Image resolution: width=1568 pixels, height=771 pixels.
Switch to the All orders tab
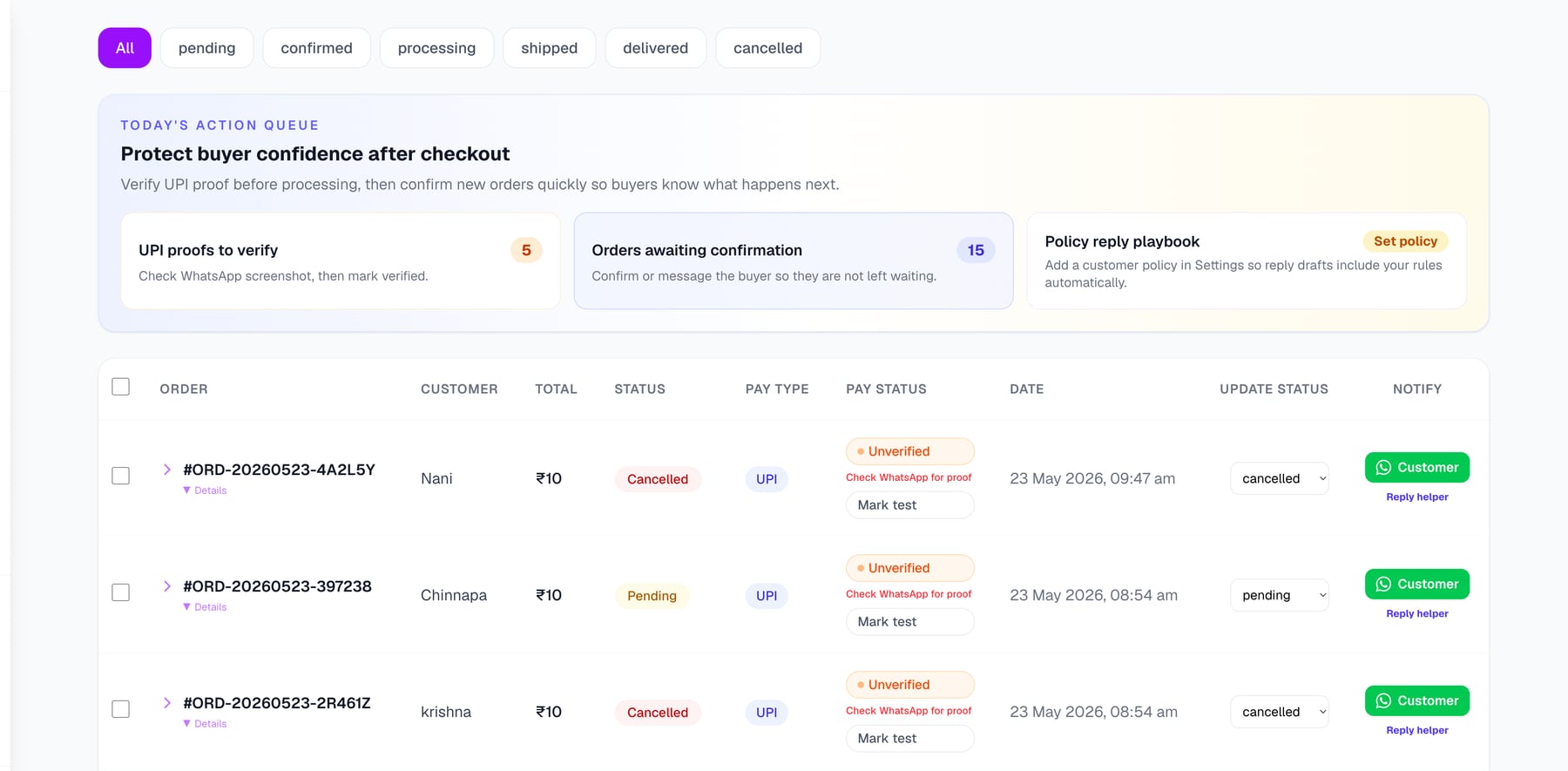click(125, 48)
